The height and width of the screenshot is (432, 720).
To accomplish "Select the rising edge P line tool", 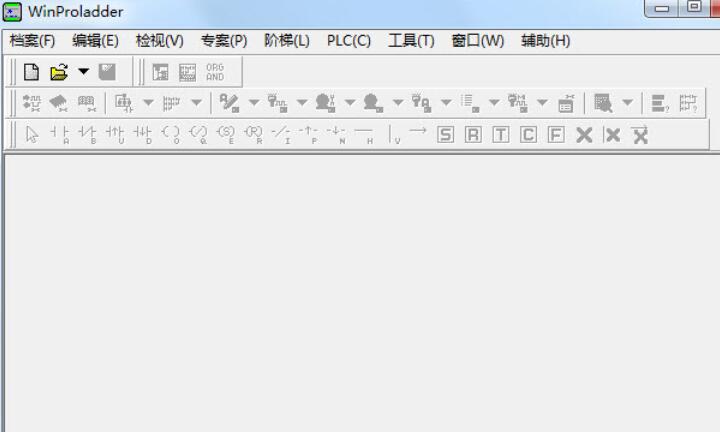I will point(308,135).
